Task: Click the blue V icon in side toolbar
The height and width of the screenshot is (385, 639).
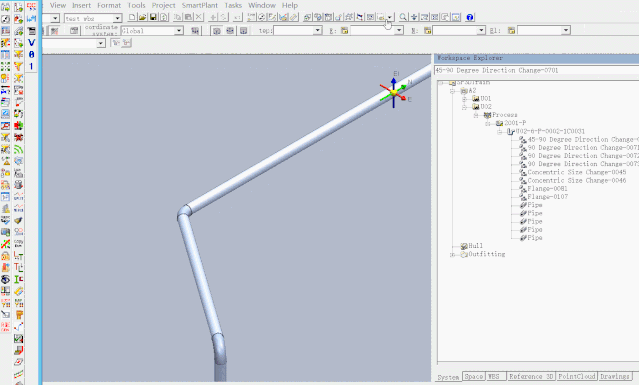Action: [31, 42]
